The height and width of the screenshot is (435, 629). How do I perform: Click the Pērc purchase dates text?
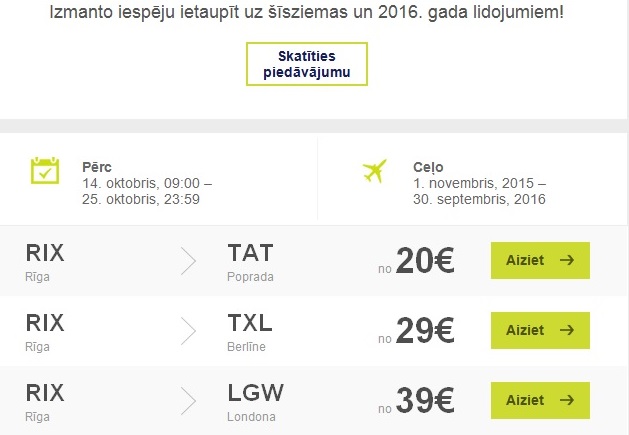(147, 183)
